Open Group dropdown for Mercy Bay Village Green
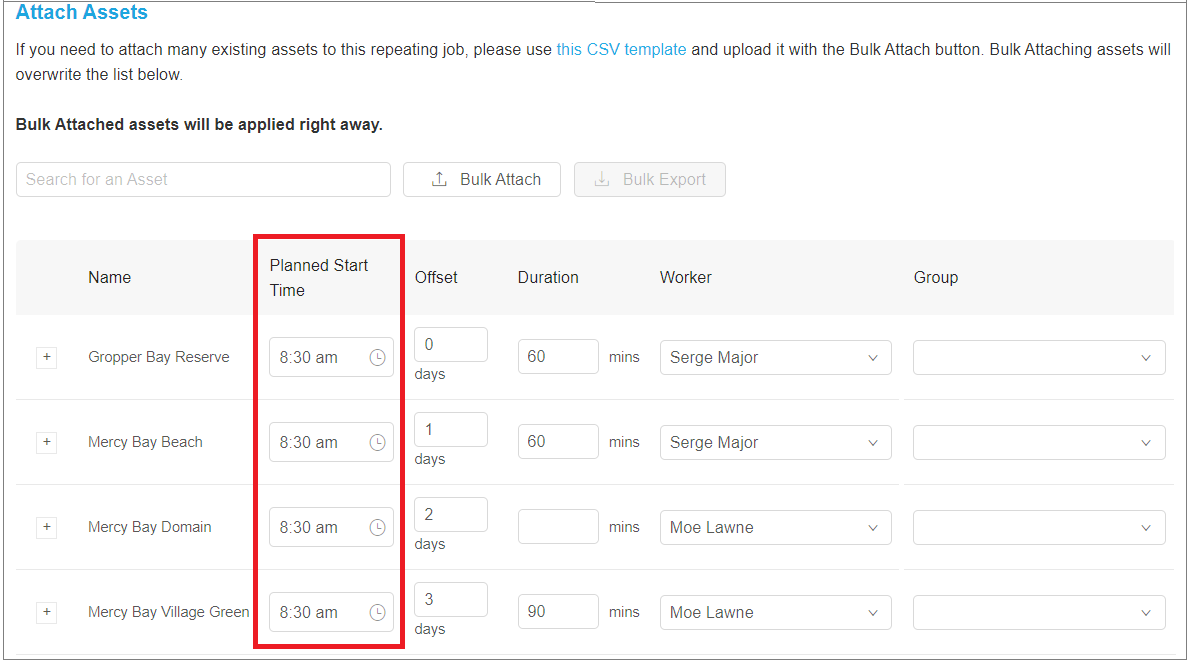This screenshot has width=1190, height=662. (1039, 613)
